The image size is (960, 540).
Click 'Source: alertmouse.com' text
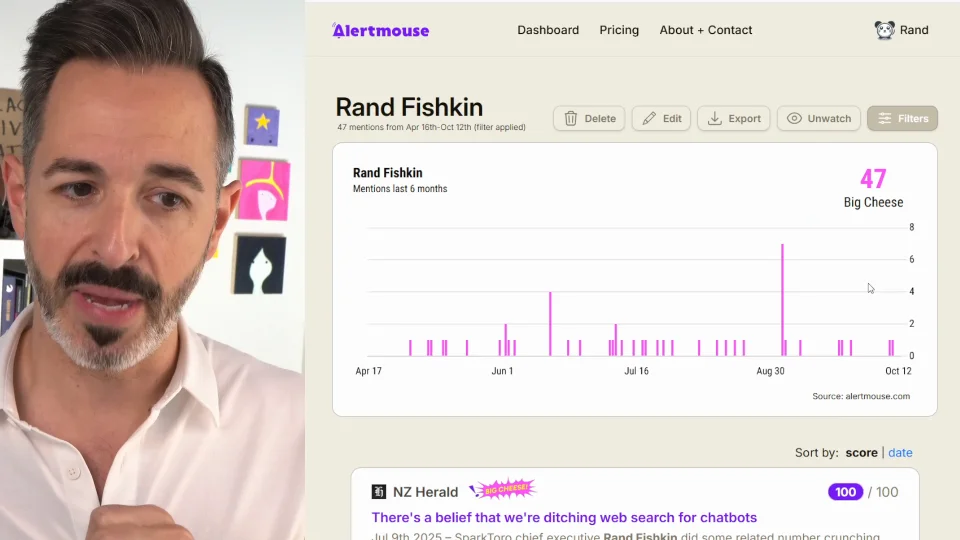pyautogui.click(x=861, y=396)
